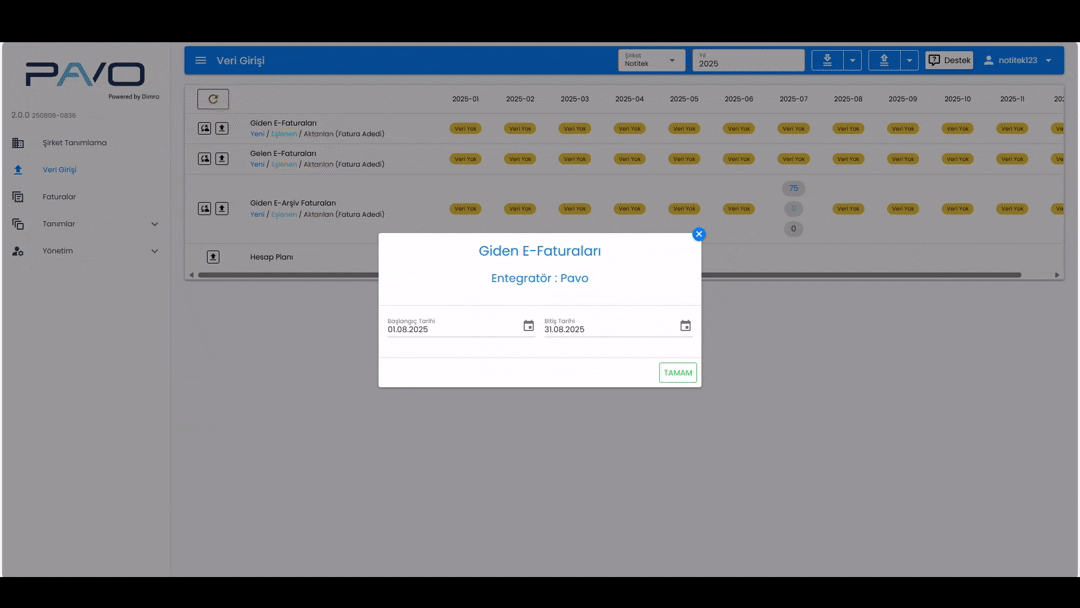This screenshot has width=1080, height=608.
Task: Click the upload icon in the top bar
Action: (x=884, y=60)
